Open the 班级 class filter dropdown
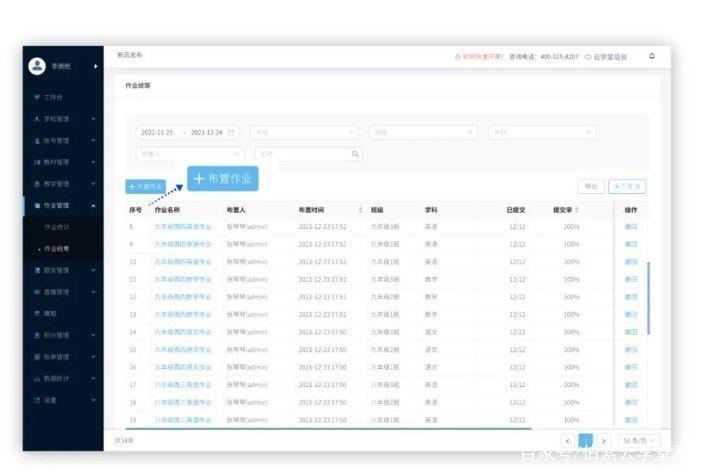The image size is (720, 473). click(423, 132)
